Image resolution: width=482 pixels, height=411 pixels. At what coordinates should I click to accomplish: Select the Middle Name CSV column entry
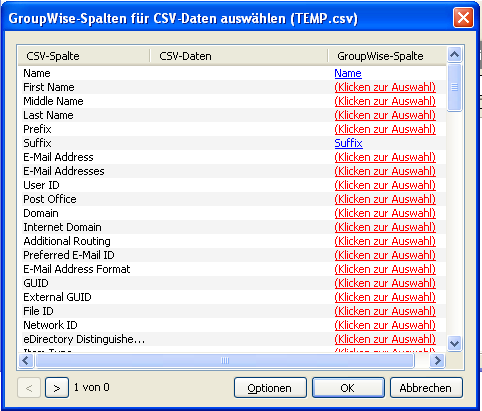(x=53, y=101)
